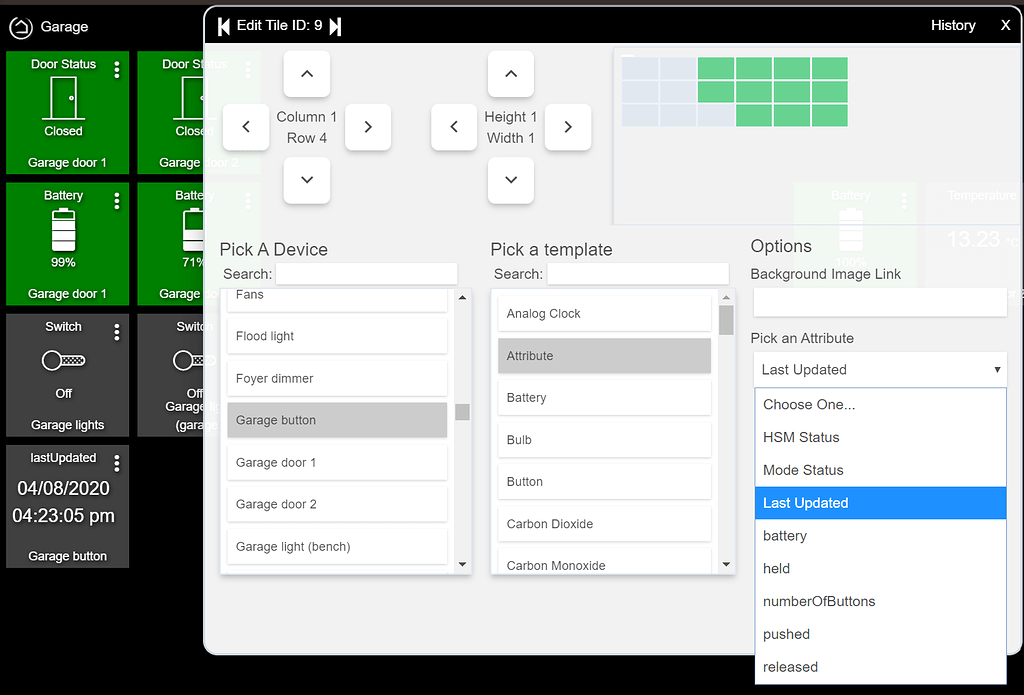Click the Garage home icon

[20, 27]
